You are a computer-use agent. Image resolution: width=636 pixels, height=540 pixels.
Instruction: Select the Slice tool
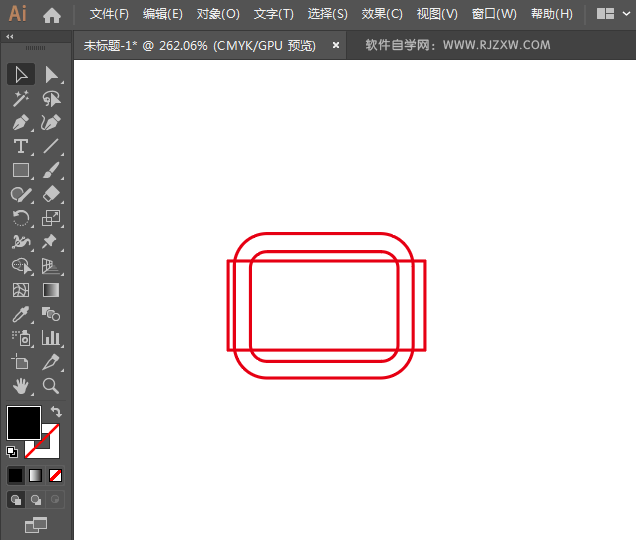(51, 362)
